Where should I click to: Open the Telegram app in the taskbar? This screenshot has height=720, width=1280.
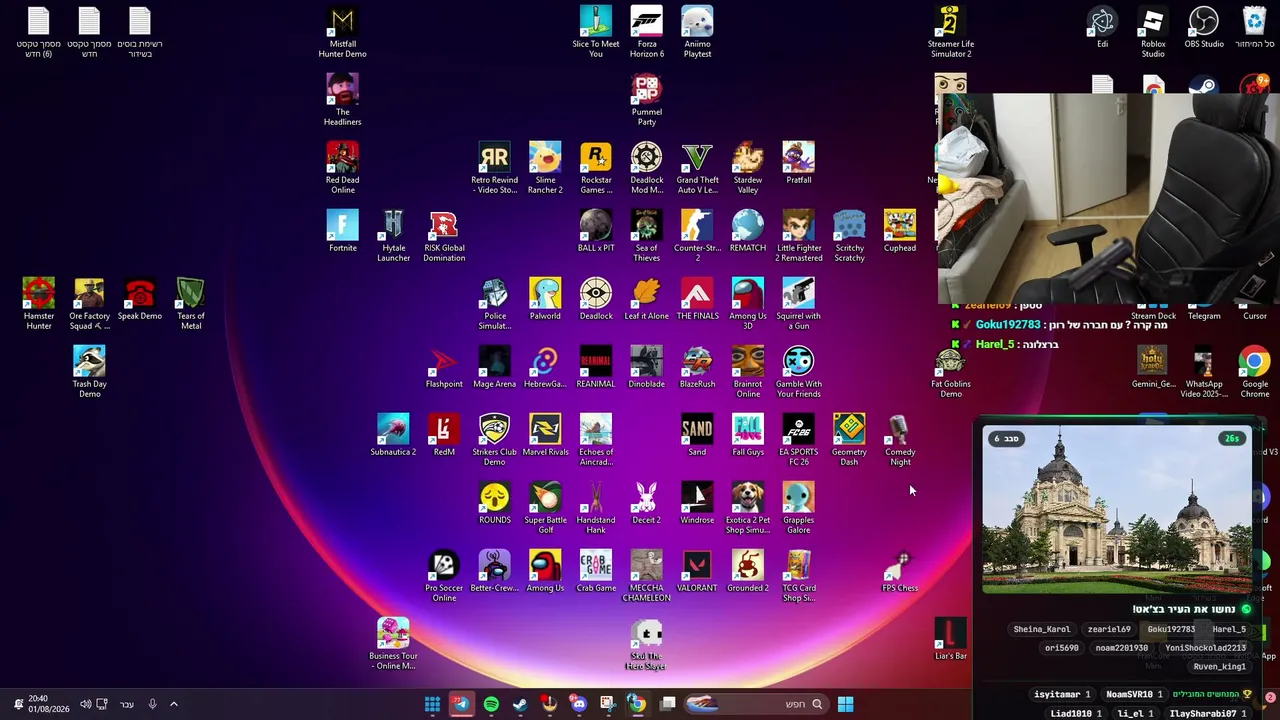(x=461, y=704)
